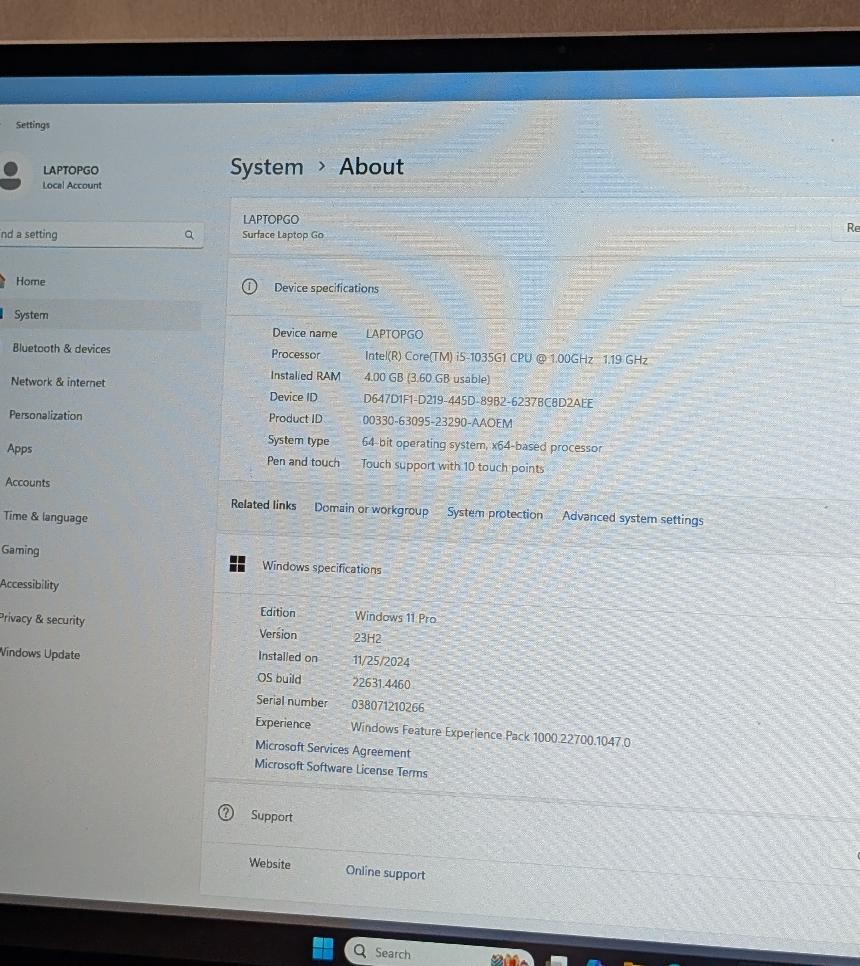Click the Online support website link
This screenshot has height=966, width=860.
pyautogui.click(x=385, y=873)
